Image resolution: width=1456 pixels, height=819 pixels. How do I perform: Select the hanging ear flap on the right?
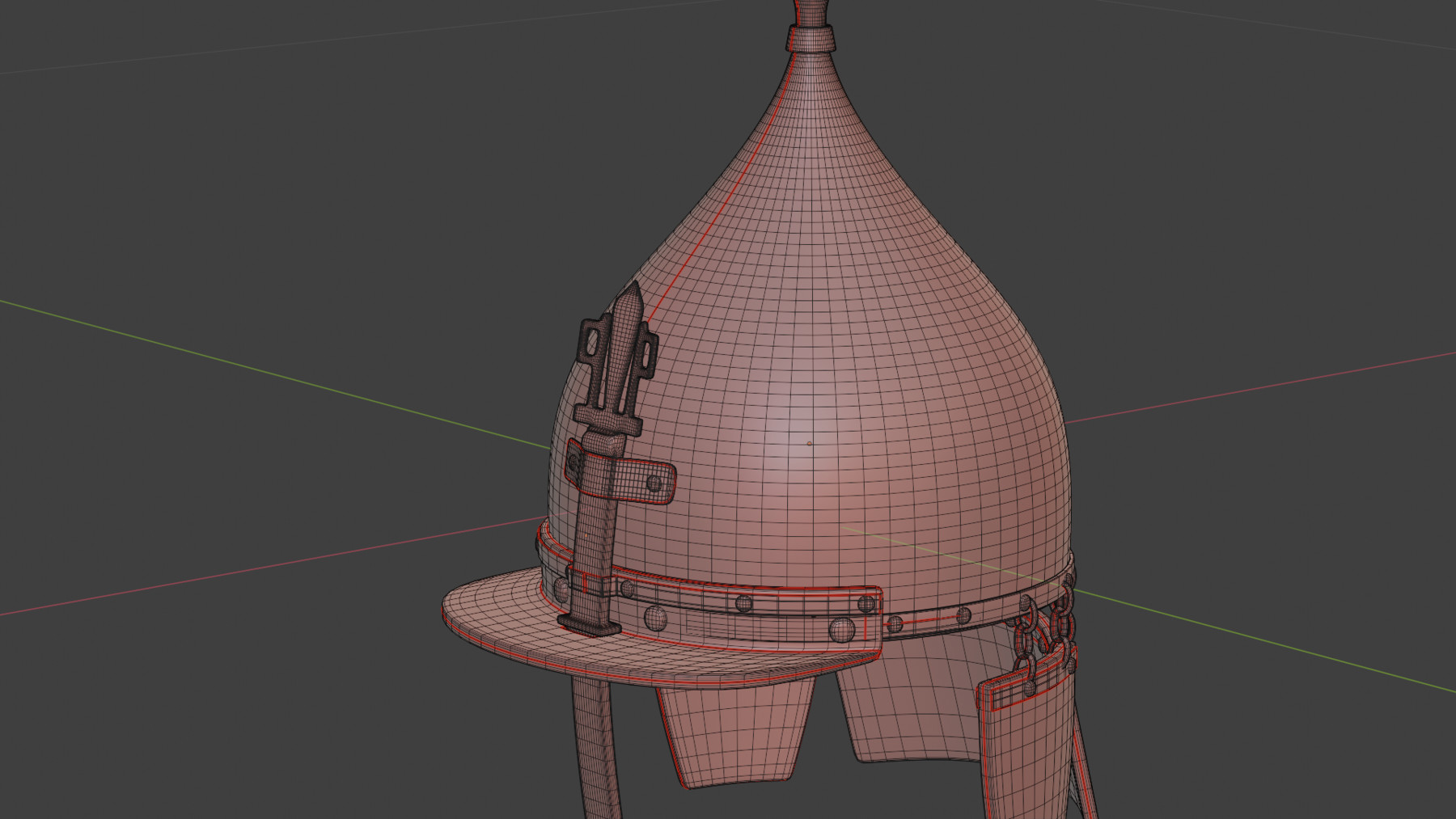[1023, 744]
